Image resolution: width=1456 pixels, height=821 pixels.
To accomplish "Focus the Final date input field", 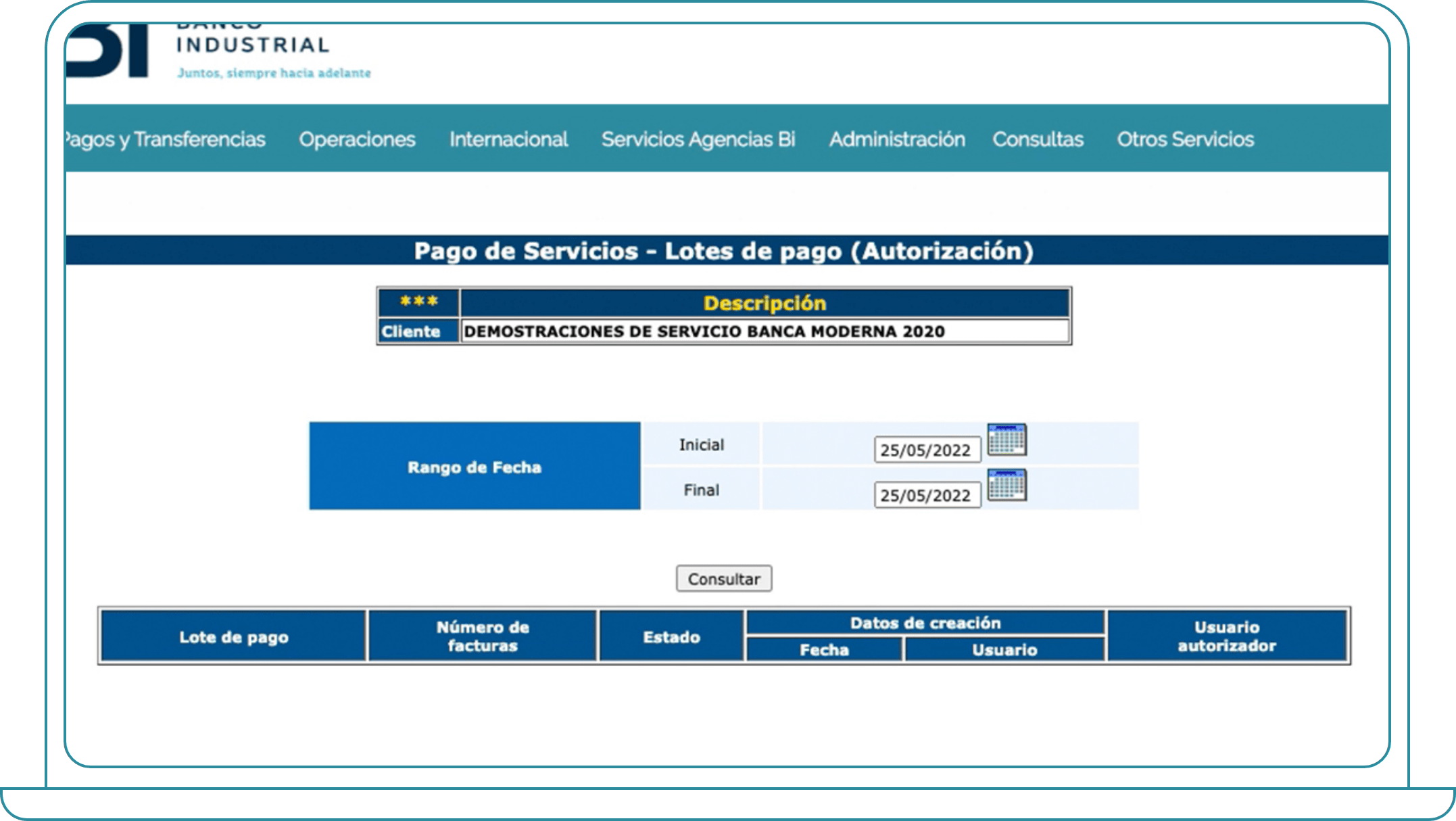I will [x=927, y=495].
